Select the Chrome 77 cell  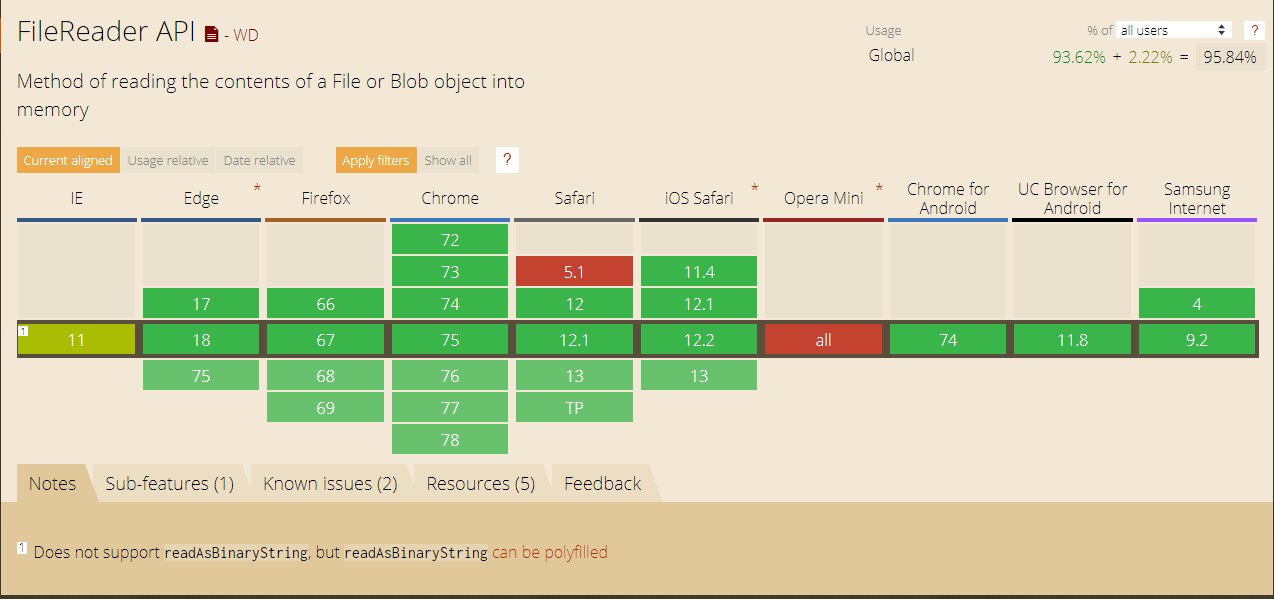coord(450,408)
